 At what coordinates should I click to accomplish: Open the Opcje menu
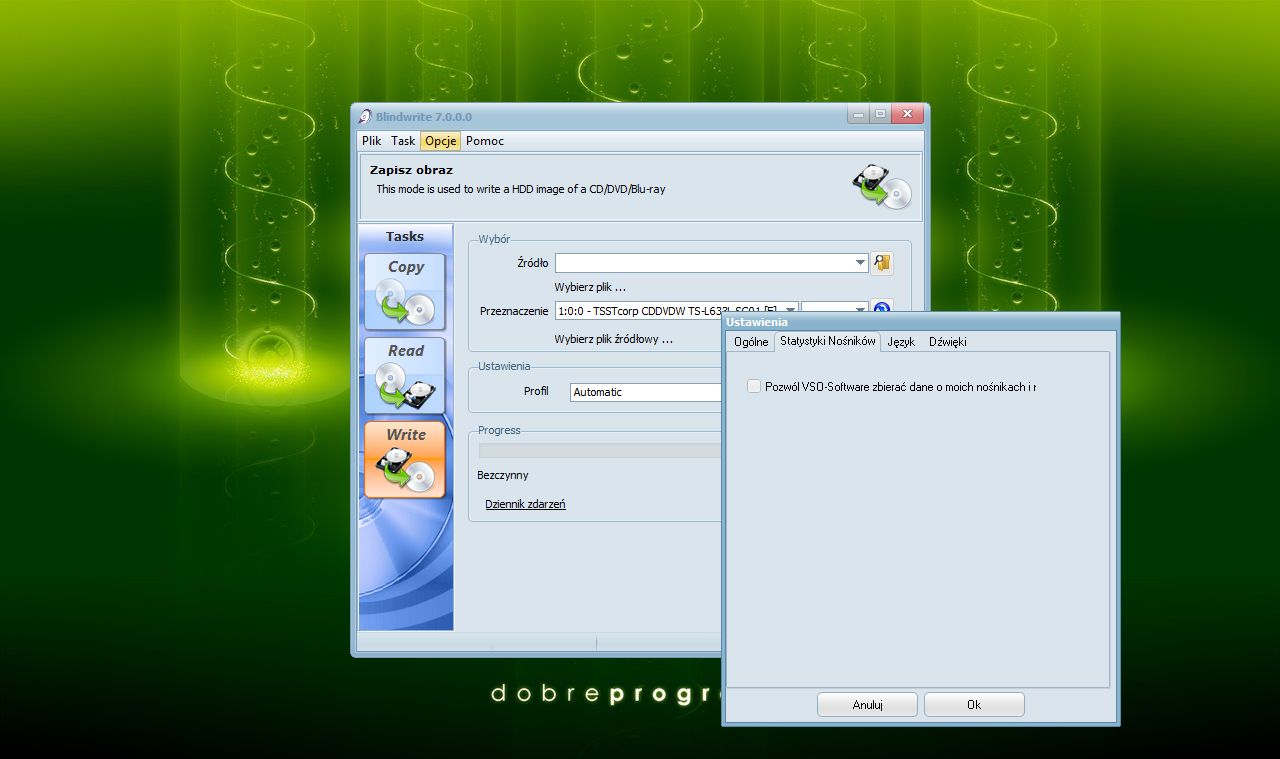point(440,141)
